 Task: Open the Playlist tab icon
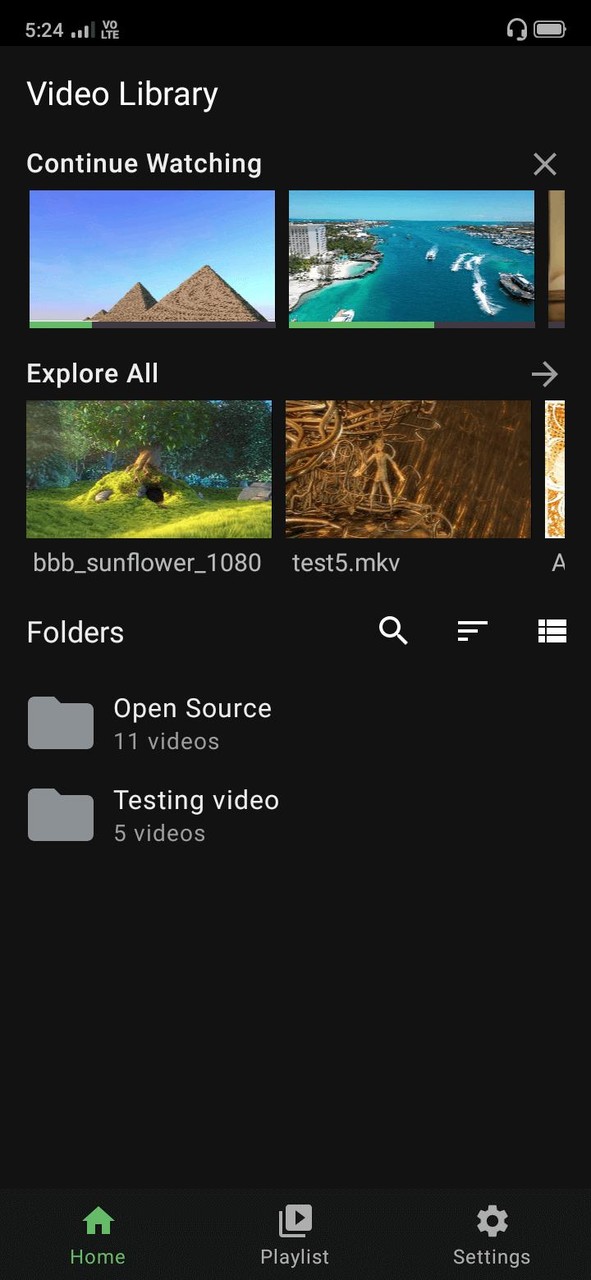pyautogui.click(x=295, y=1221)
